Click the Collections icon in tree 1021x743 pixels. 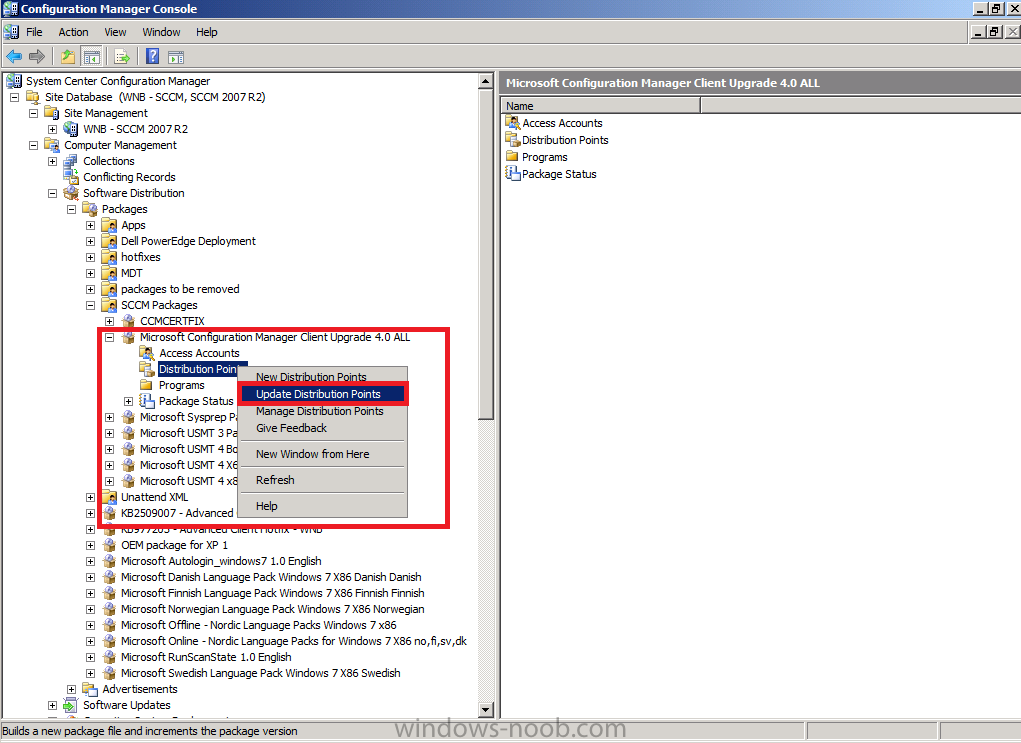click(x=71, y=161)
